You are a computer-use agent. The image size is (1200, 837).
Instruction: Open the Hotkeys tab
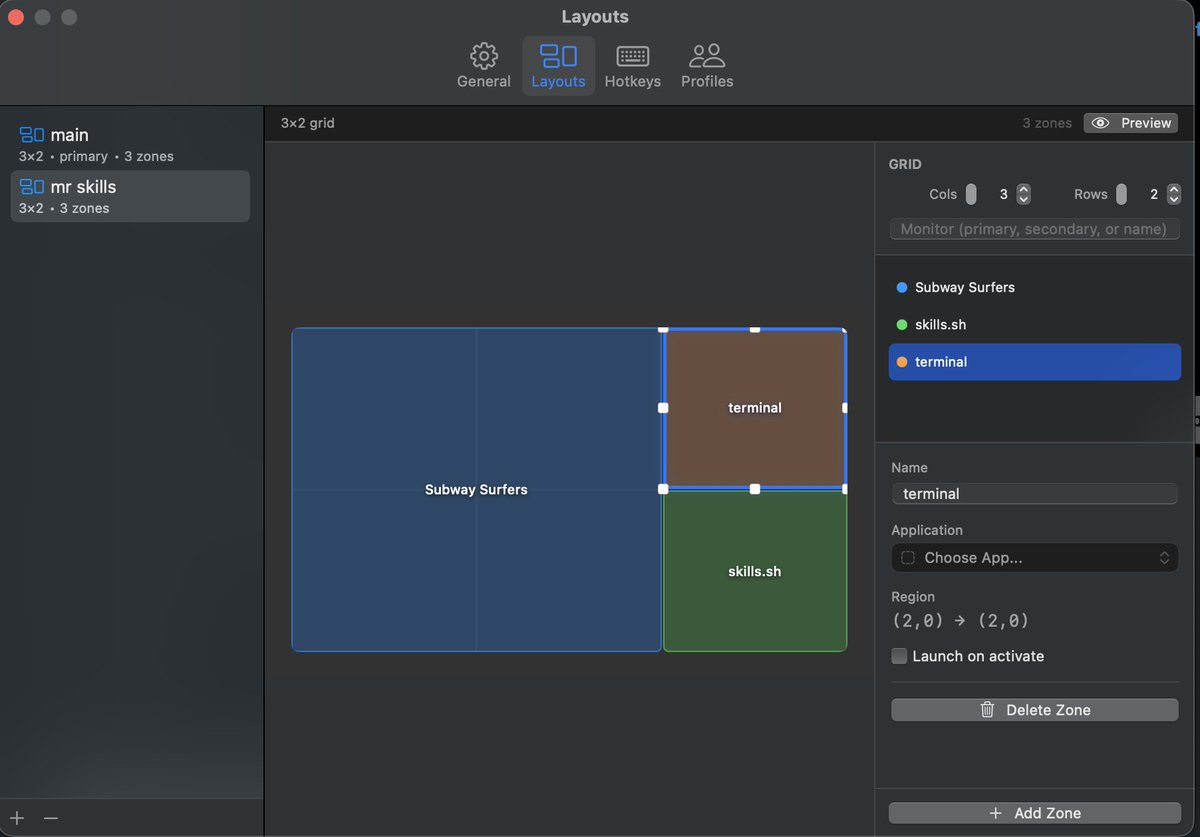click(633, 66)
